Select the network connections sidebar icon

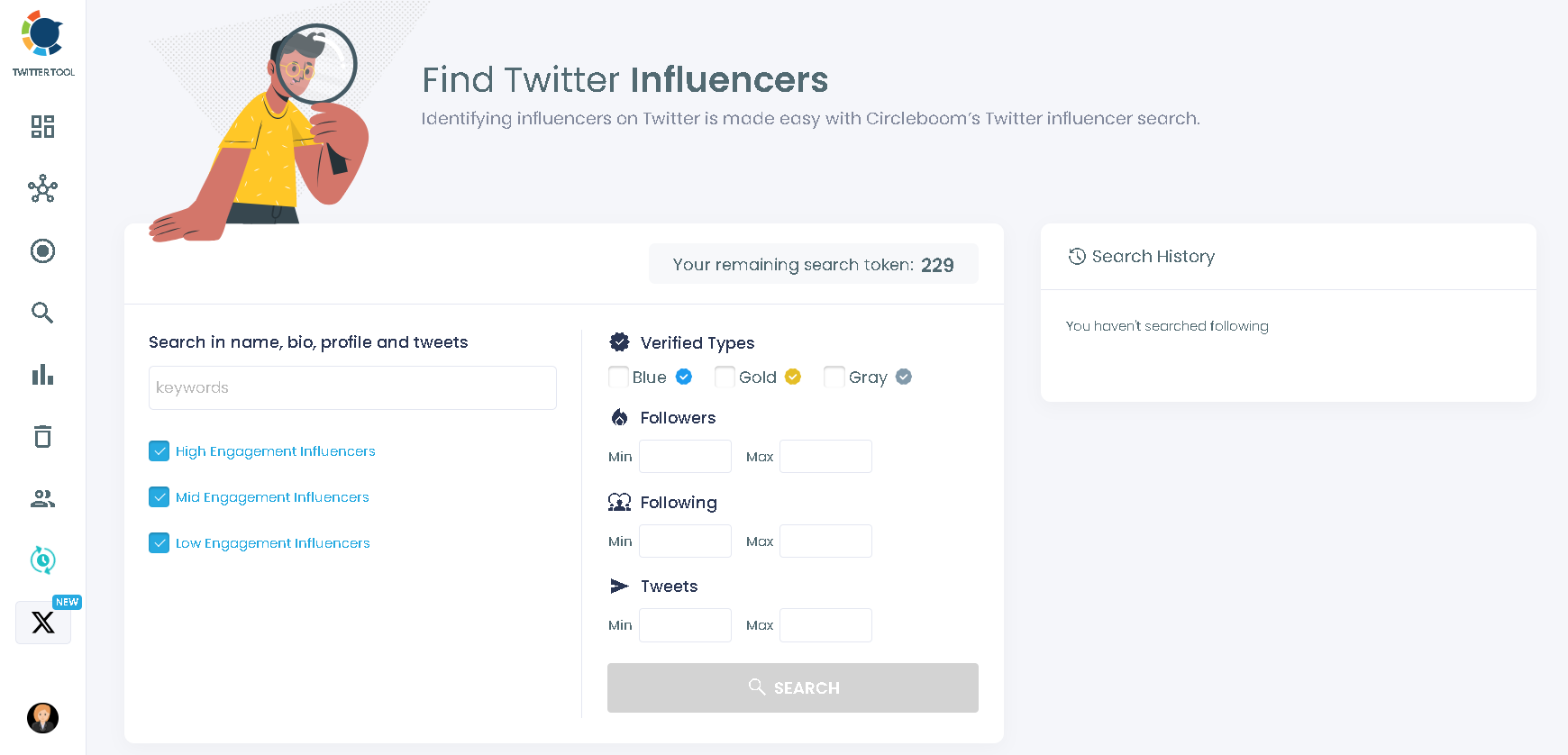tap(42, 189)
